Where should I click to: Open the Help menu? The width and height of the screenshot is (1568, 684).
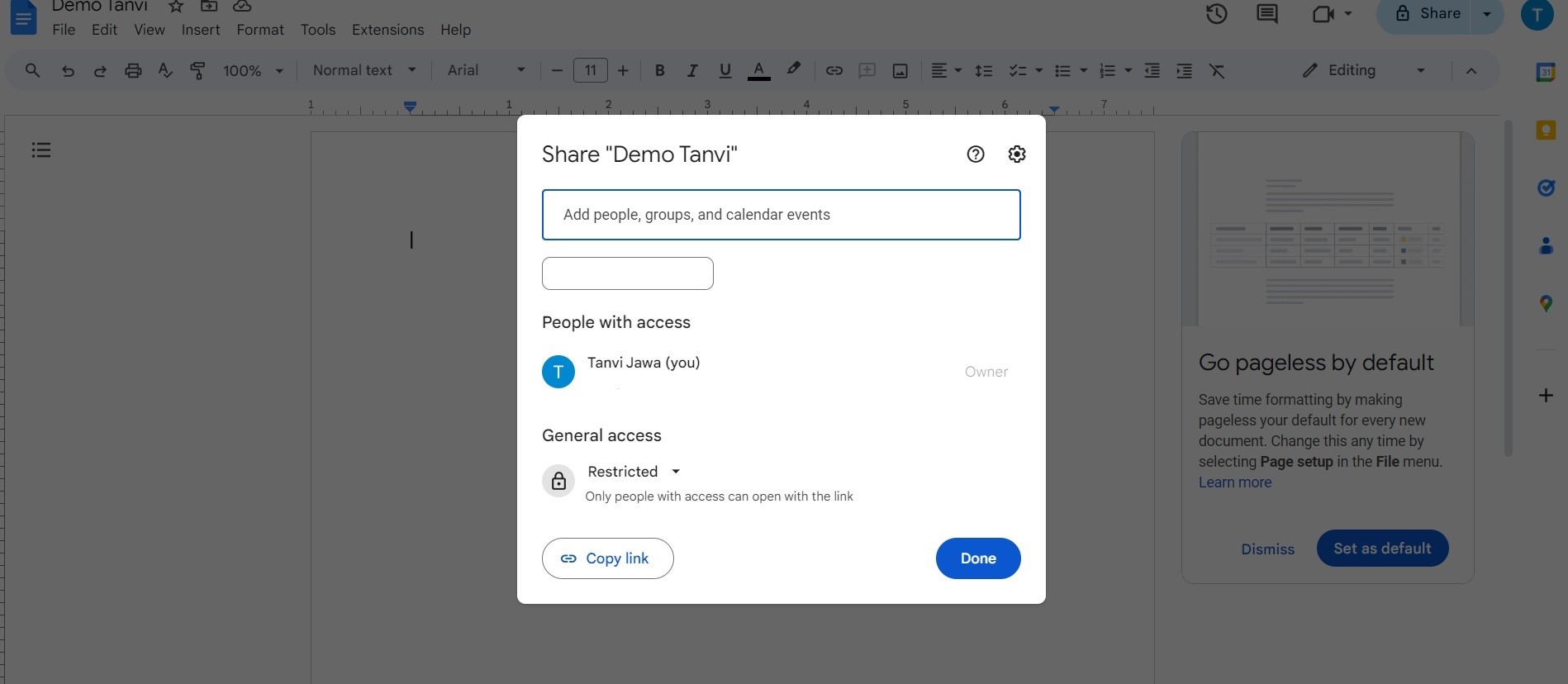point(455,30)
